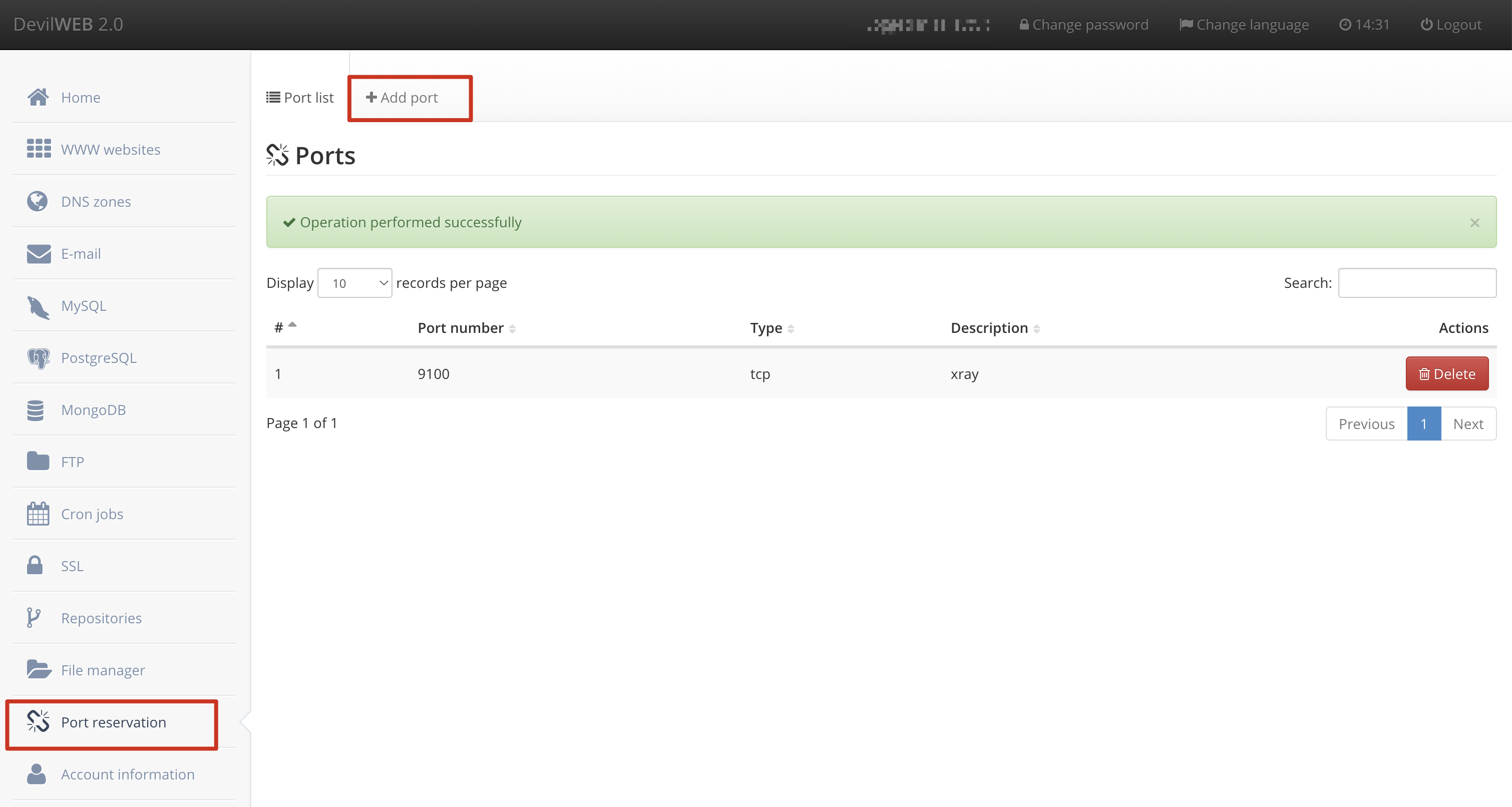This screenshot has height=807, width=1512.
Task: Switch to the Add port tab
Action: coord(402,98)
